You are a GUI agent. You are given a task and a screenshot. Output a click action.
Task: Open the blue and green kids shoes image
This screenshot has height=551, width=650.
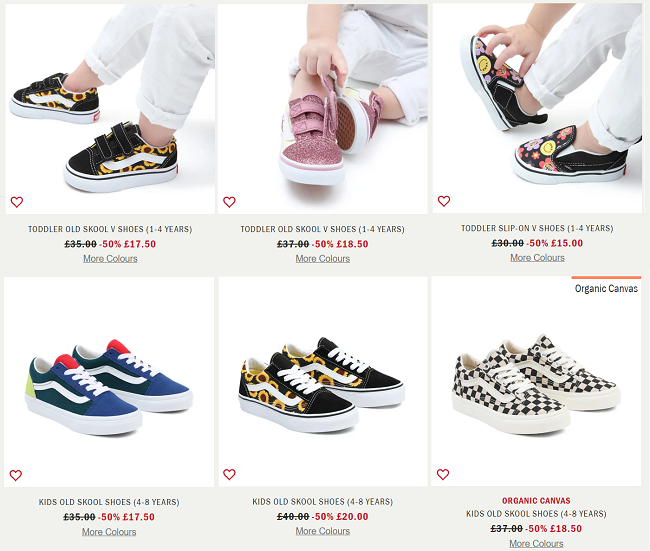(x=109, y=382)
